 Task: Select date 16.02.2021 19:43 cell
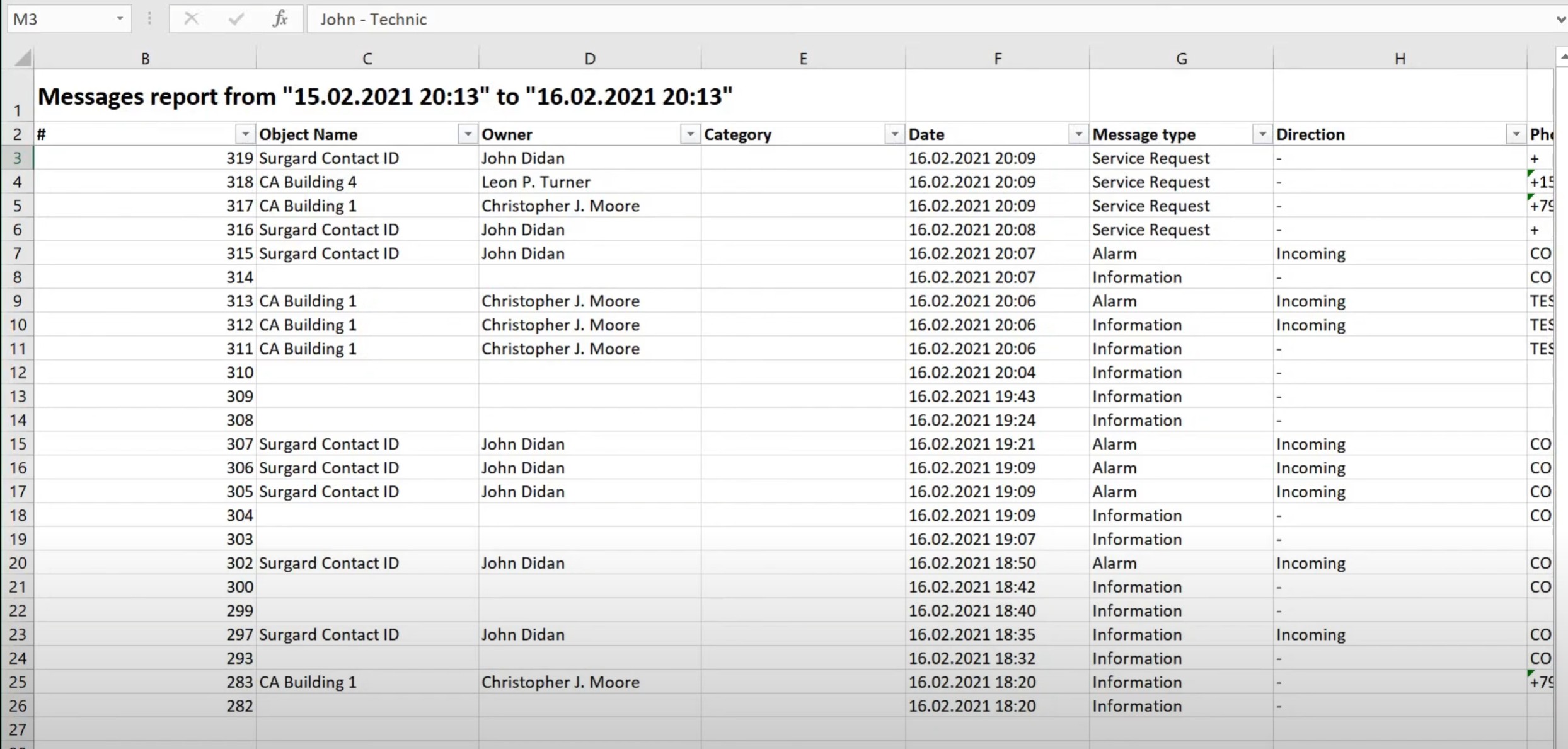[998, 397]
